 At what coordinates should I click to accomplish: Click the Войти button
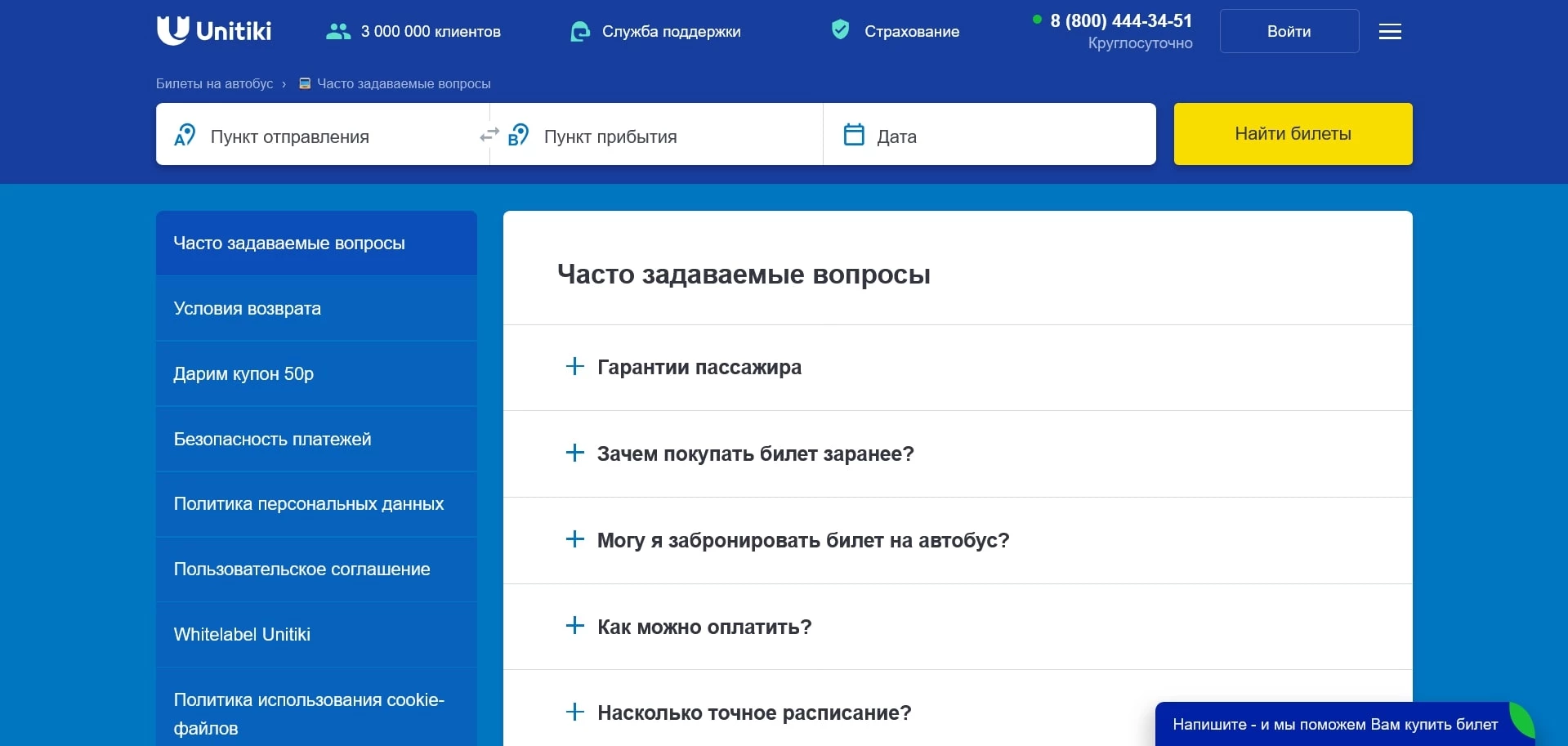click(x=1289, y=31)
